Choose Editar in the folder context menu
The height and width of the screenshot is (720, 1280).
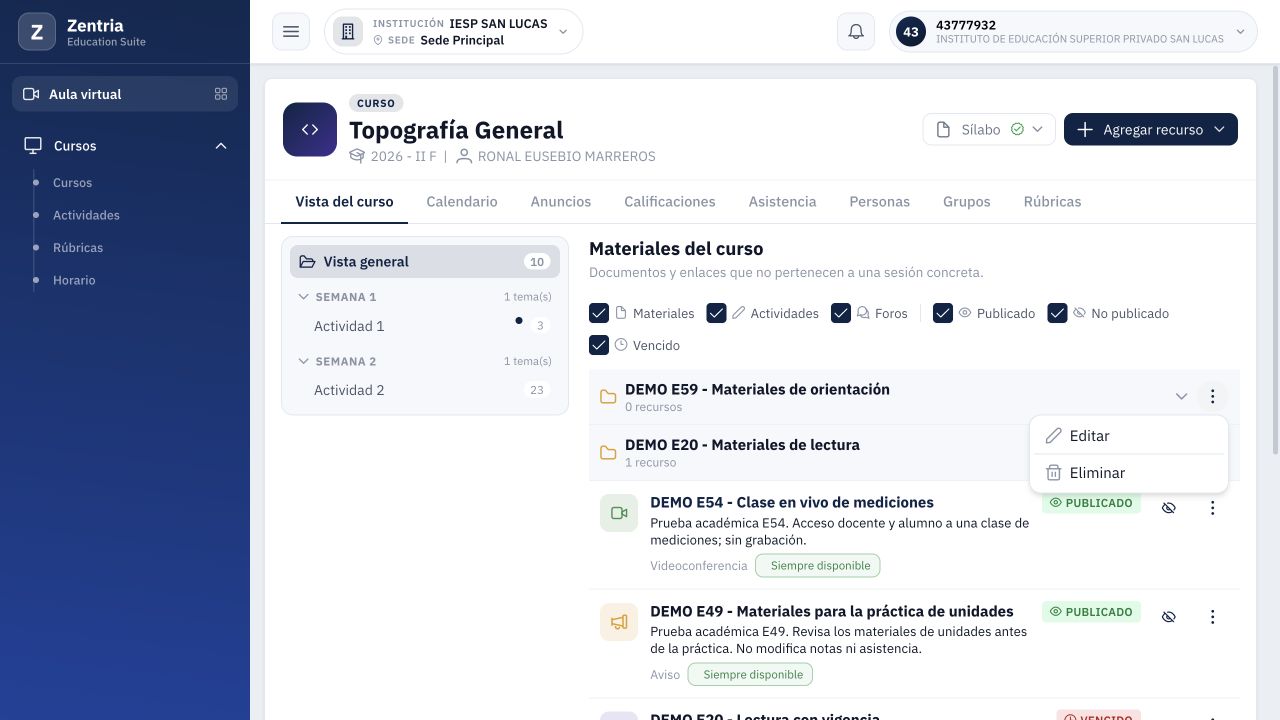(x=1128, y=436)
